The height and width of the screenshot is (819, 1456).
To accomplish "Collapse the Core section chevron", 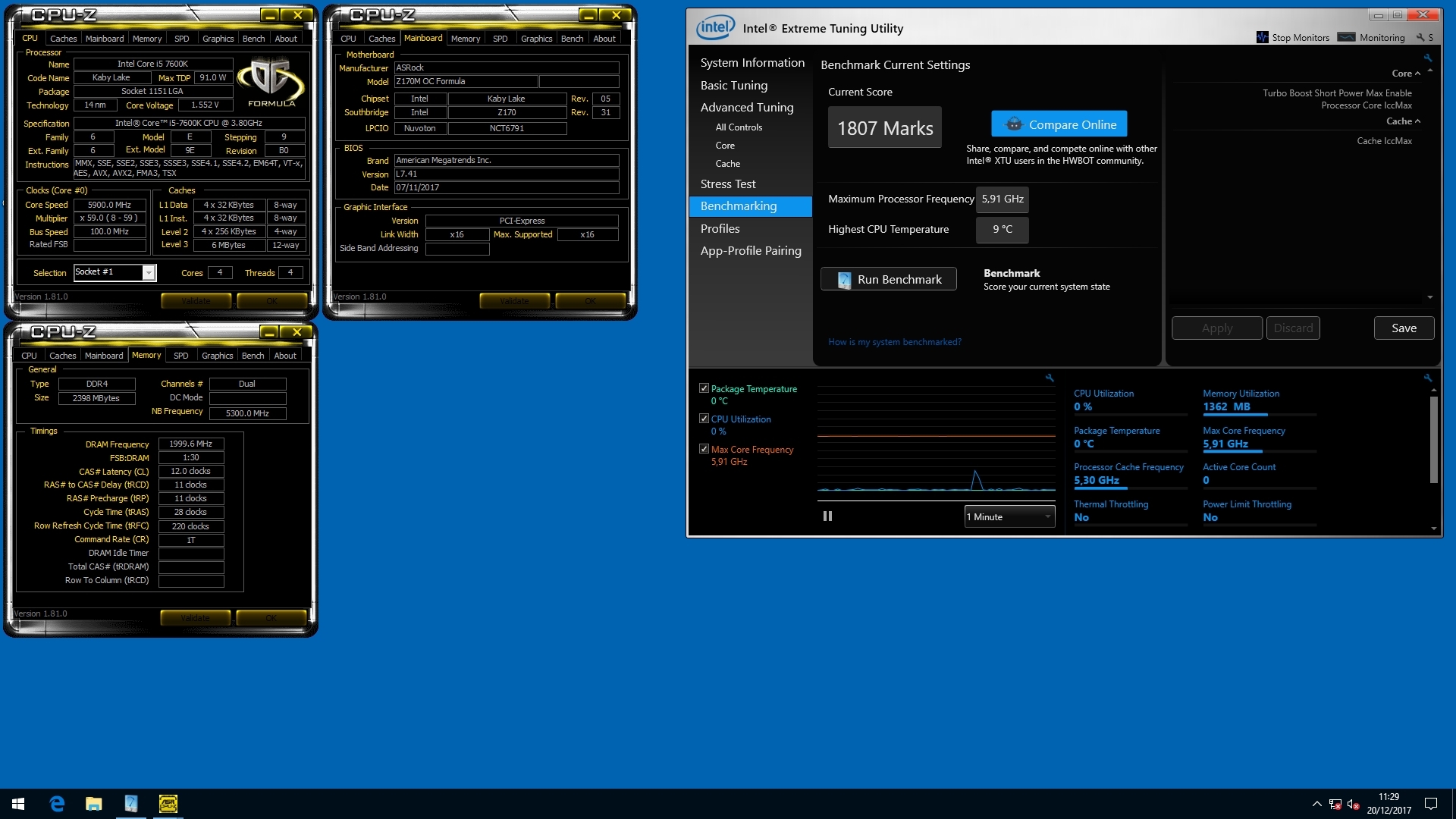I will 1417,74.
